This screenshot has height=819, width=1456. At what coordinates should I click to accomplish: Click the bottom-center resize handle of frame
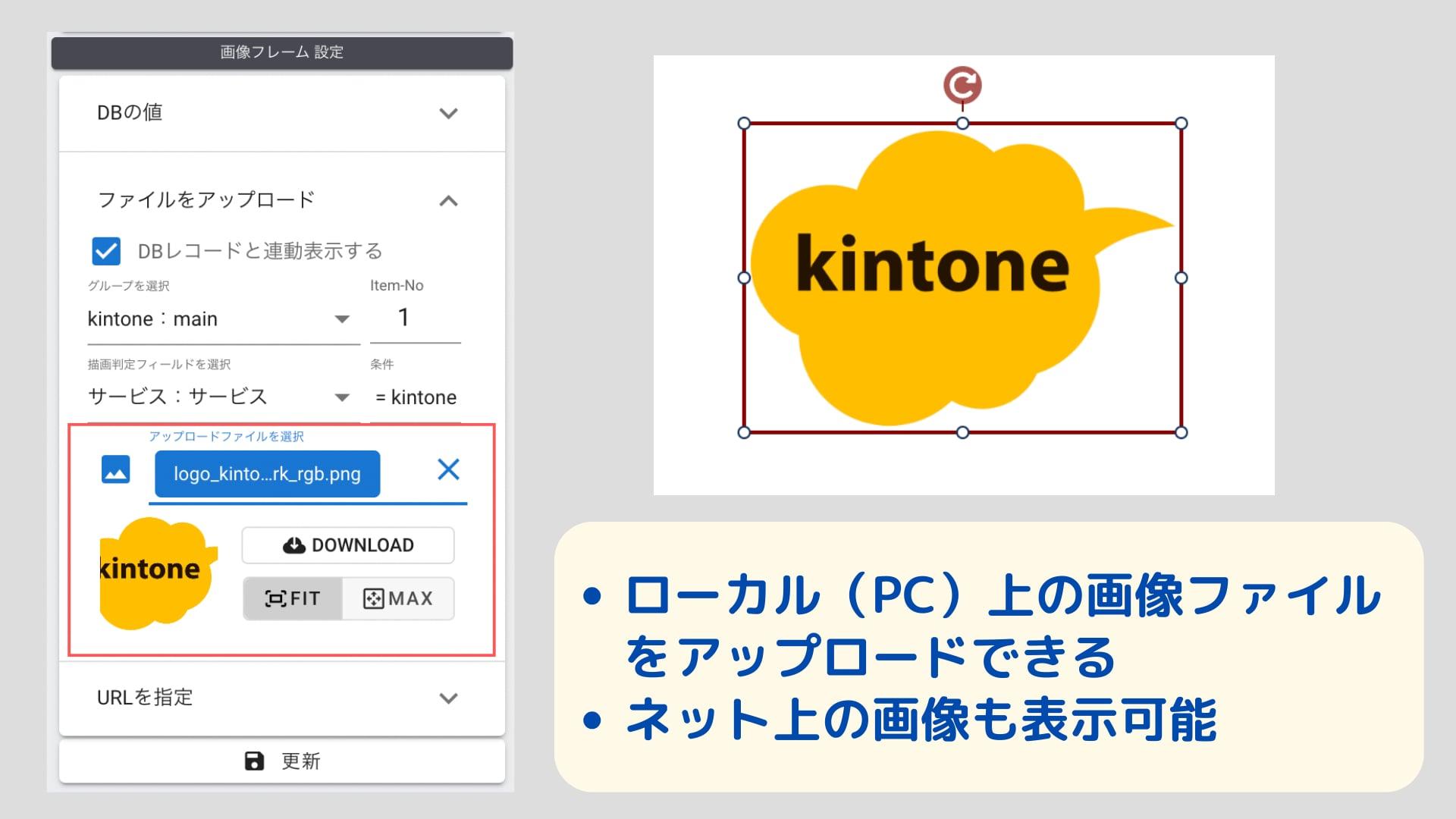[x=962, y=432]
